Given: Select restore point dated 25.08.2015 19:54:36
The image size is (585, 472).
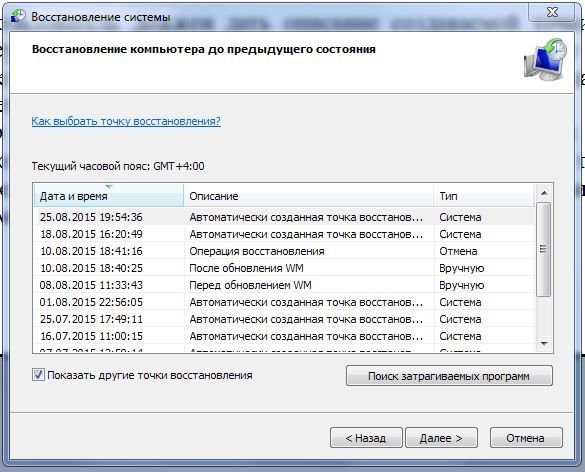Looking at the screenshot, I should [x=284, y=217].
